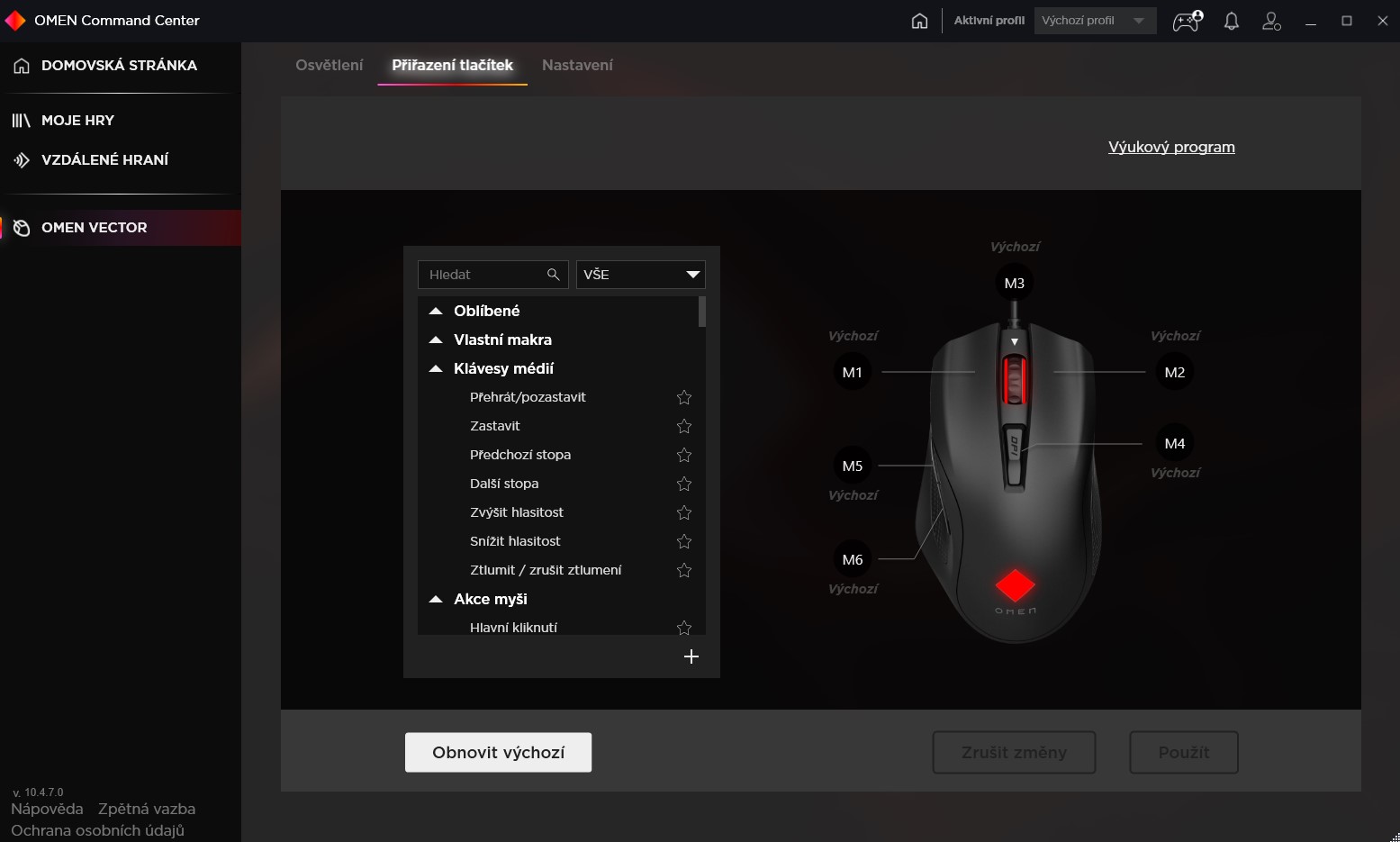The image size is (1400, 842).
Task: Switch to the Osvětlení tab
Action: [330, 65]
